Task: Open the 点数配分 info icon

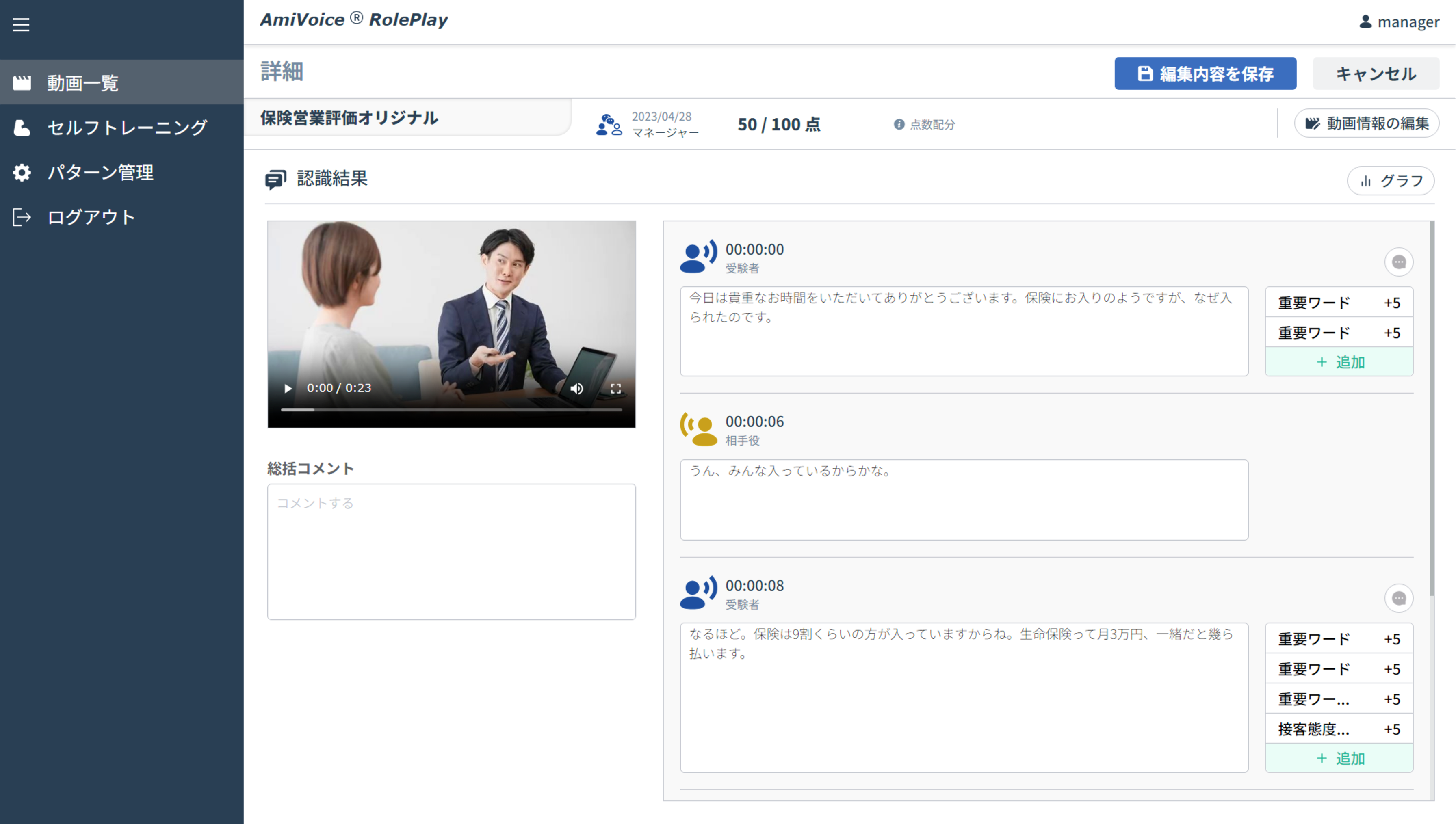Action: coord(899,125)
